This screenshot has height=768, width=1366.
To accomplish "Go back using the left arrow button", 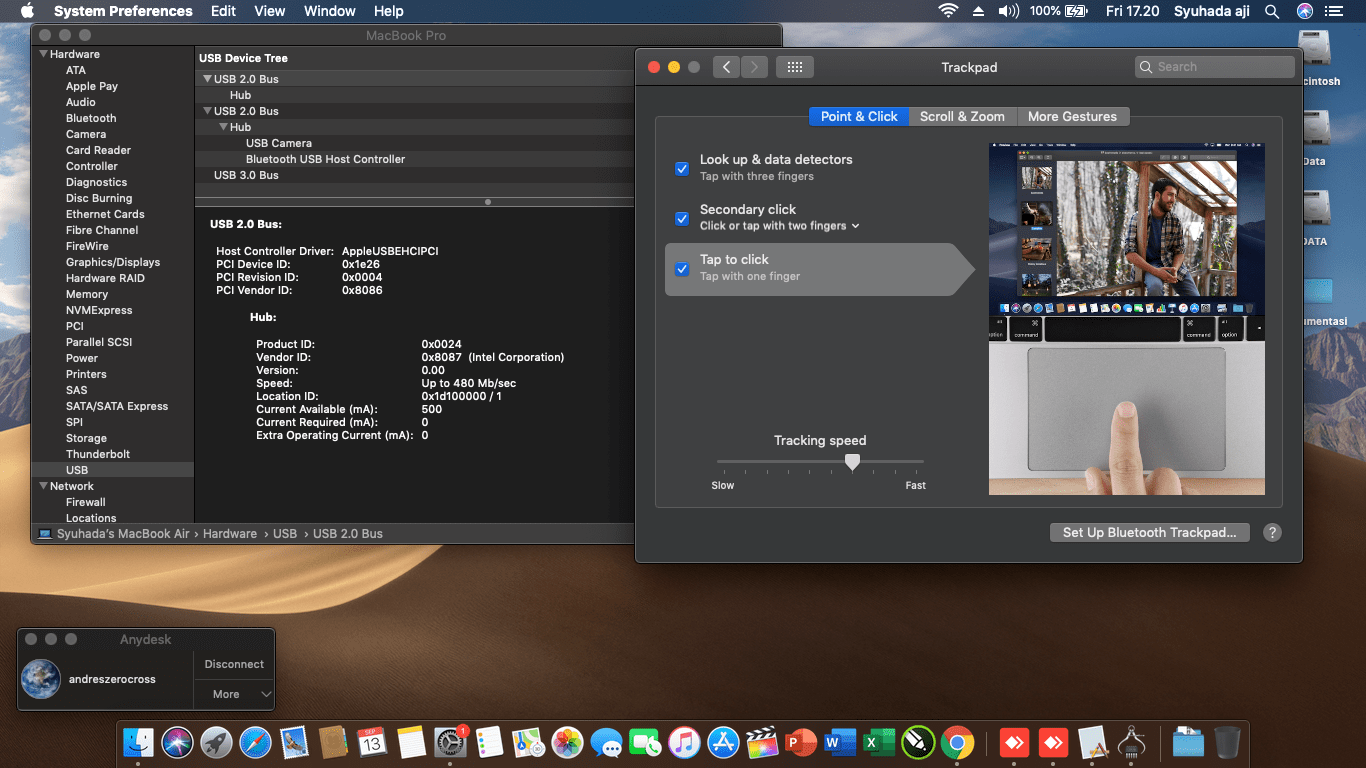I will pyautogui.click(x=726, y=67).
